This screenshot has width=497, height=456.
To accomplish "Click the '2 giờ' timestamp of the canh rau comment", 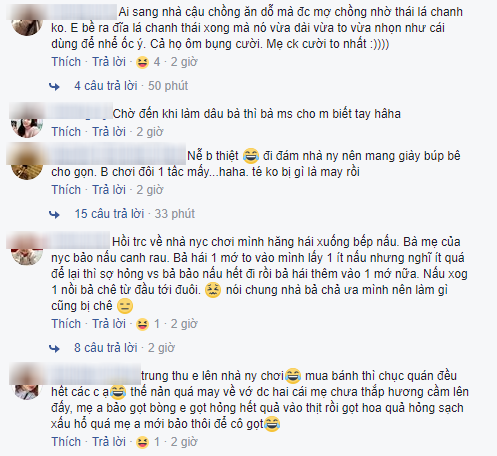I will [x=184, y=324].
